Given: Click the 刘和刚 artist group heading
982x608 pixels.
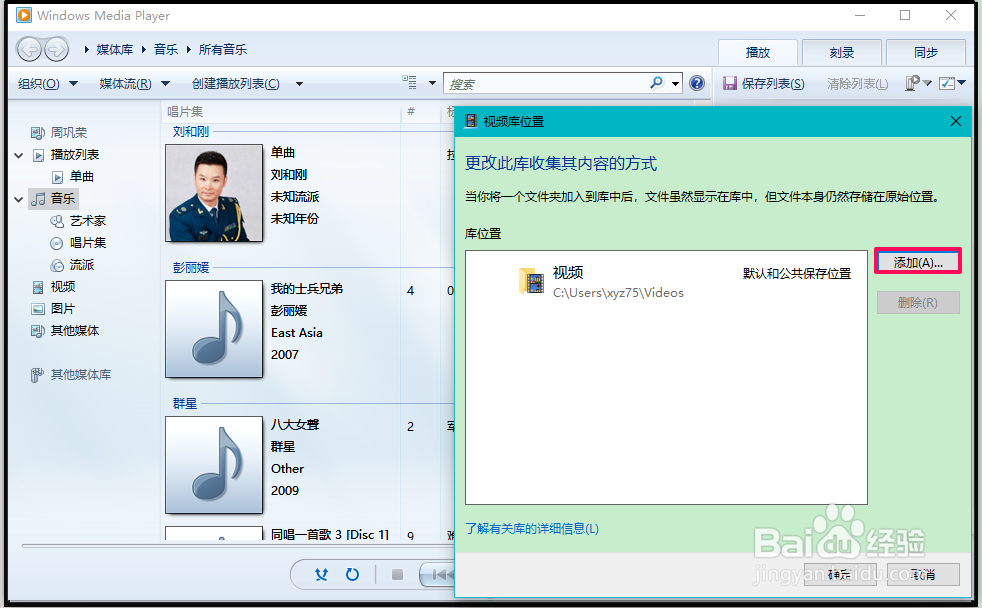Looking at the screenshot, I should tap(190, 131).
